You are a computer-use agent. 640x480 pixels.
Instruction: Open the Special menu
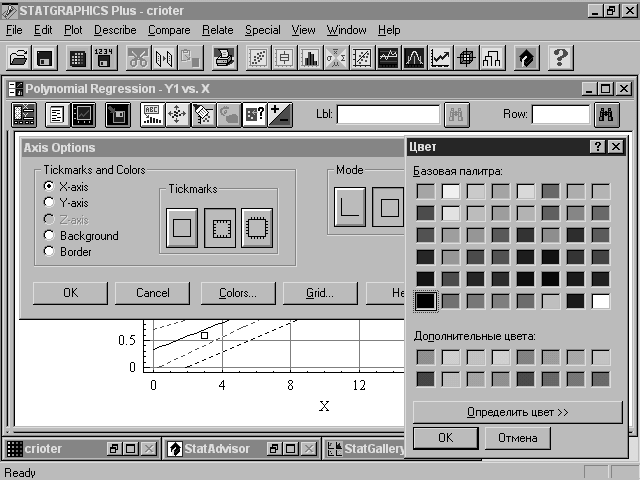click(x=262, y=30)
